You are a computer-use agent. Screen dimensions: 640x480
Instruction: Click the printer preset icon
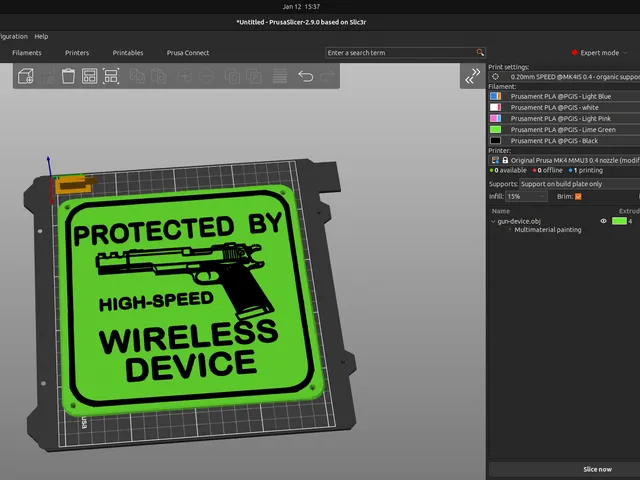(x=495, y=160)
